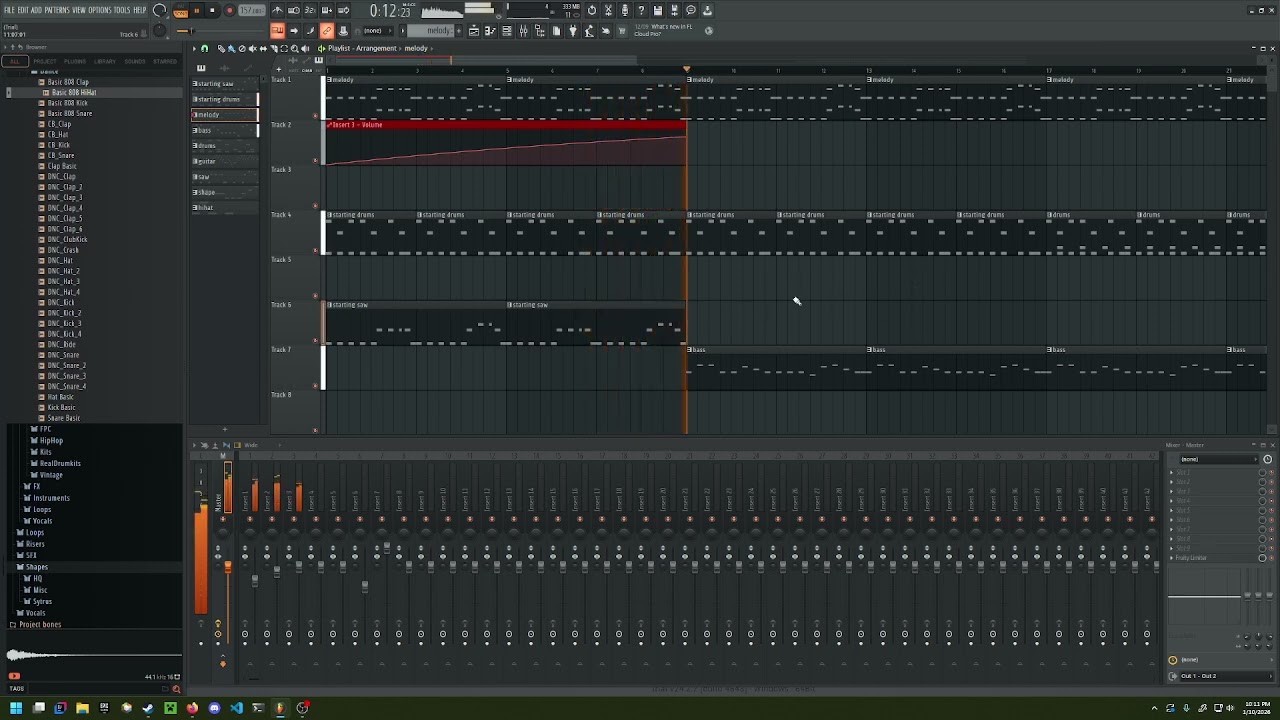Screen dimensions: 1280x720
Task: Expand the Sytrus folder under Shapes
Action: point(42,601)
